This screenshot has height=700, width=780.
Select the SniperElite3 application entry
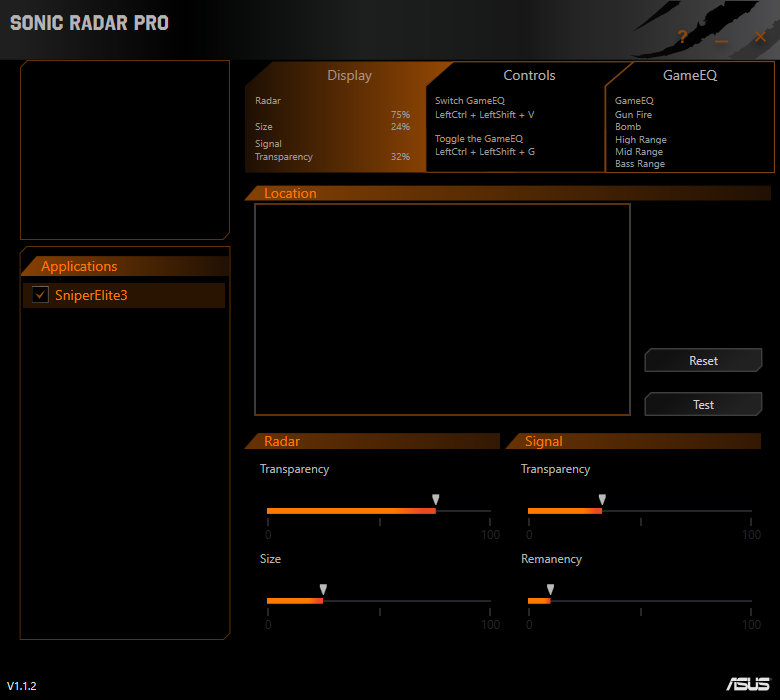pyautogui.click(x=91, y=295)
